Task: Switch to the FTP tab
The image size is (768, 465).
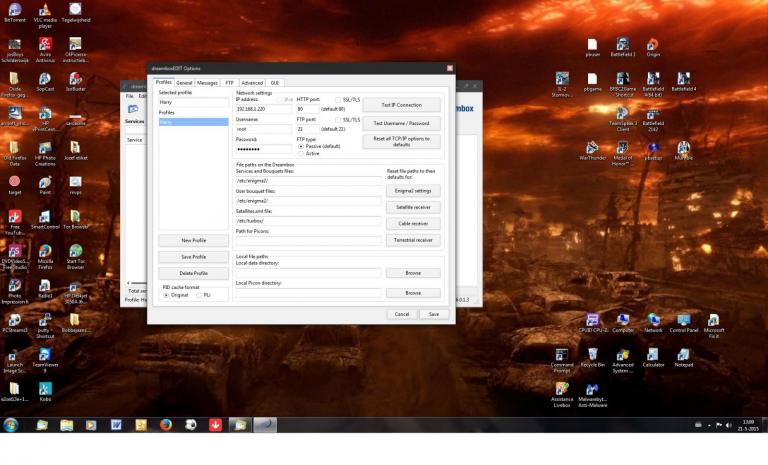Action: (x=229, y=83)
